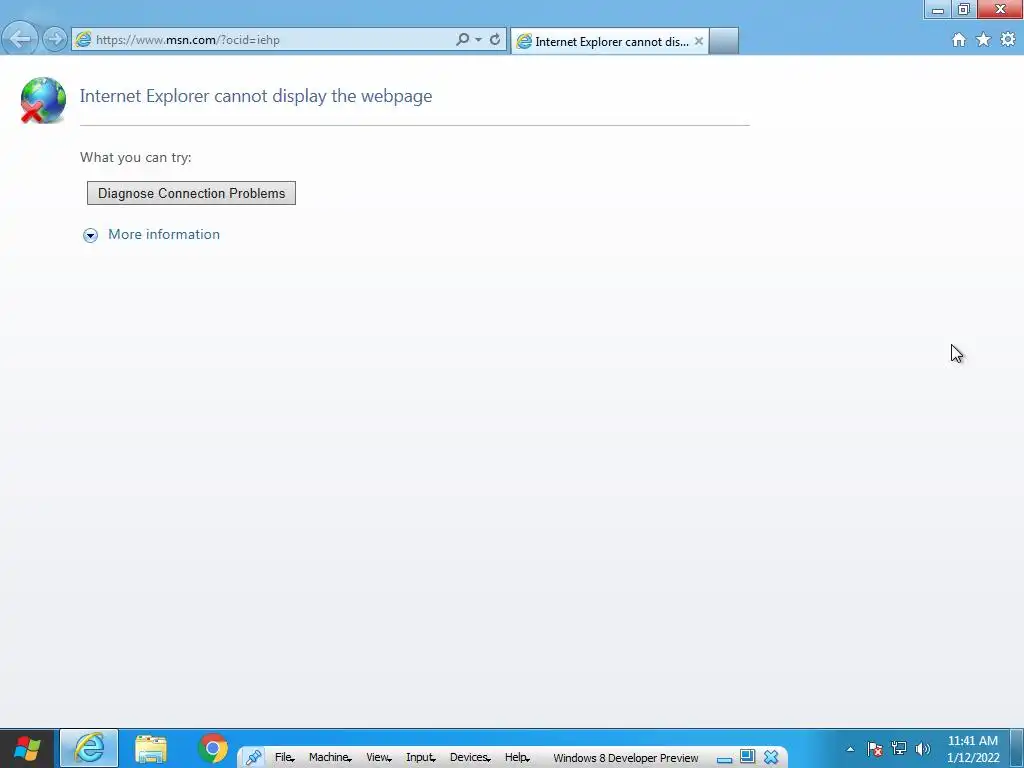
Task: Open the address bar autocomplete dropdown arrow
Action: coord(479,39)
